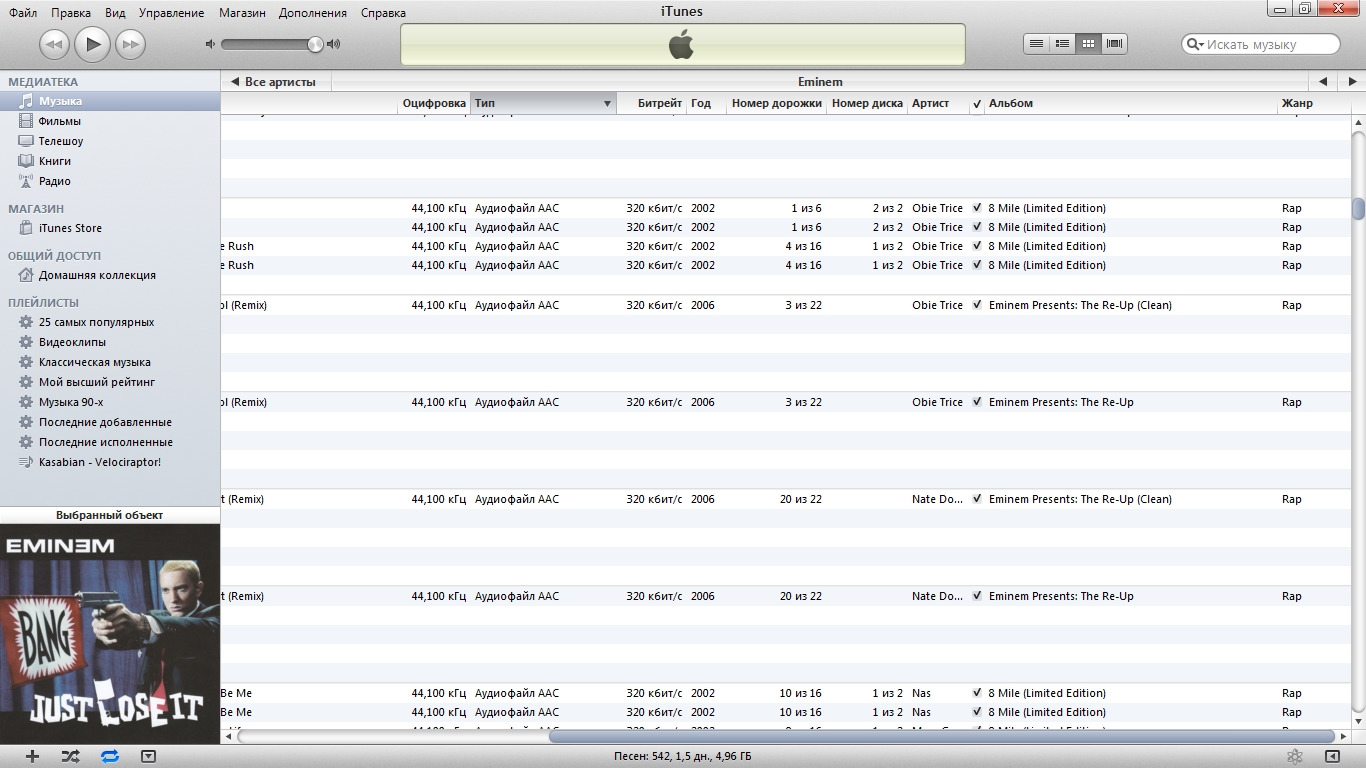Switch to the plain song list view
1366x768 pixels.
[1037, 44]
